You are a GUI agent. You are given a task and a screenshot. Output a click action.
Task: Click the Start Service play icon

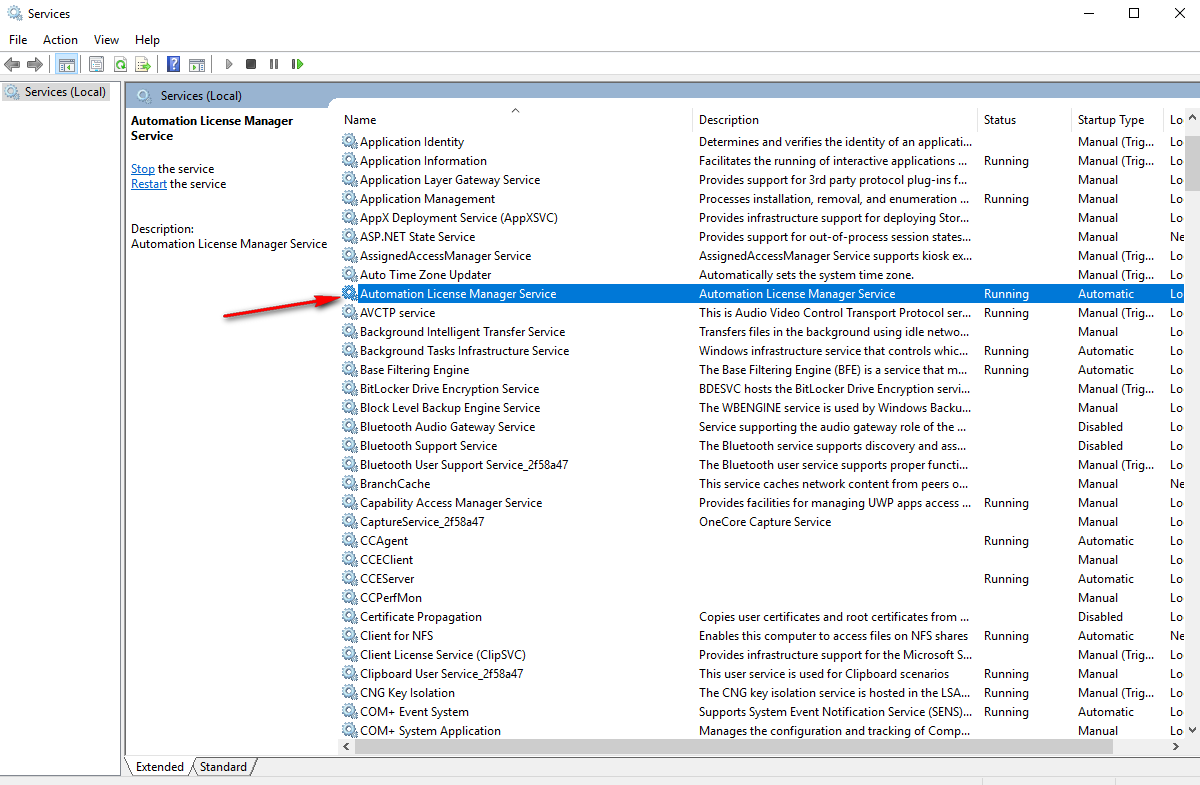click(x=229, y=64)
